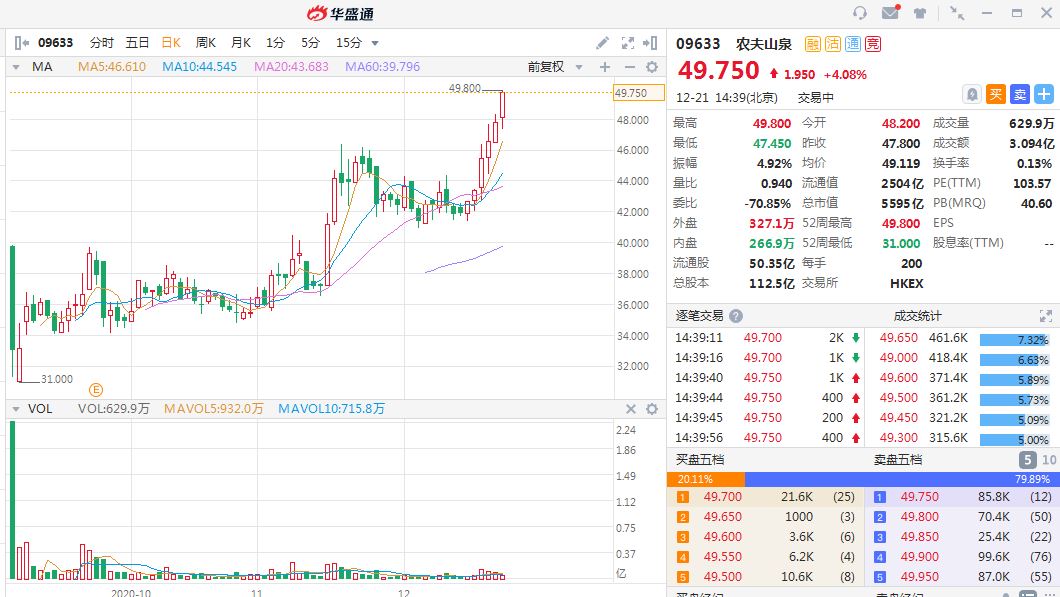Click the stock code 09633 in chart toolbar

coord(55,43)
